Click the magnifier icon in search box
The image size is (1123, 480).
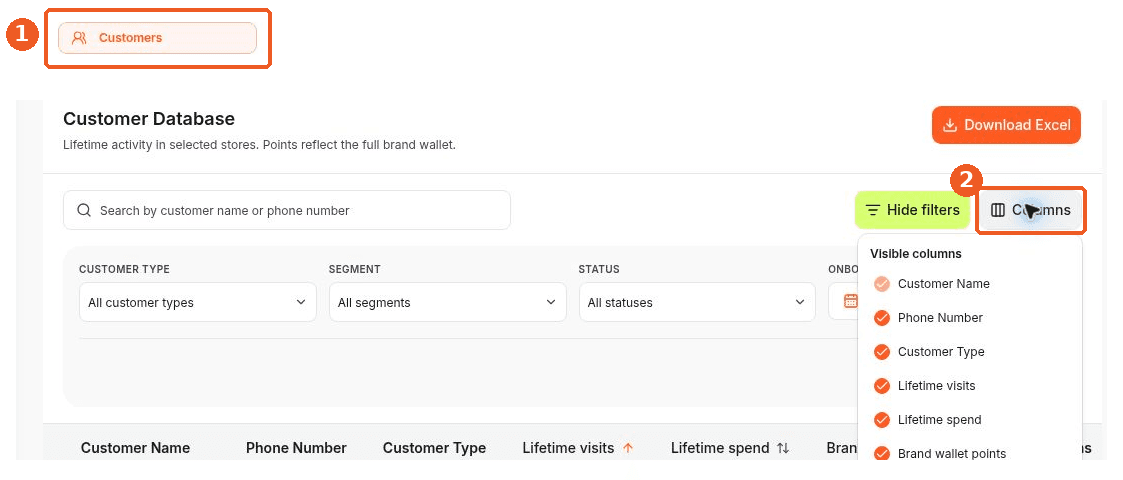[84, 210]
